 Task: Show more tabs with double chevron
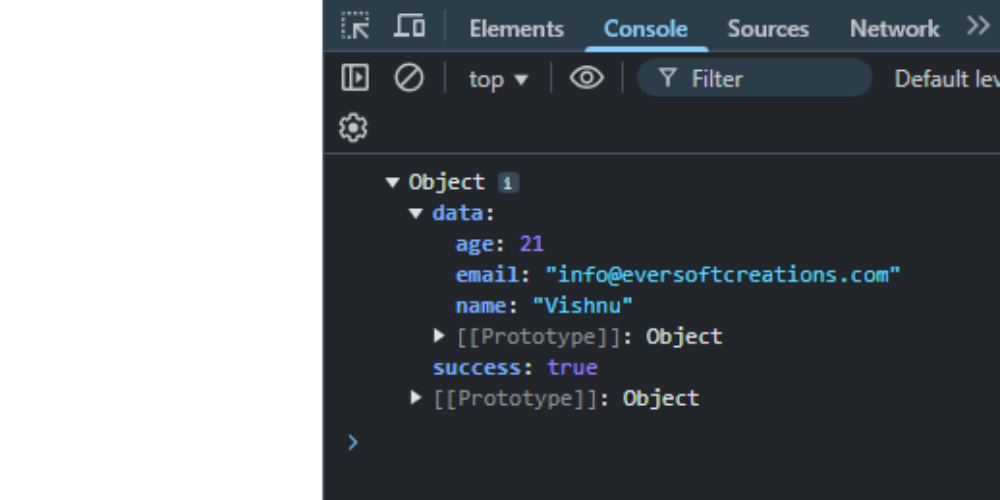(x=978, y=26)
